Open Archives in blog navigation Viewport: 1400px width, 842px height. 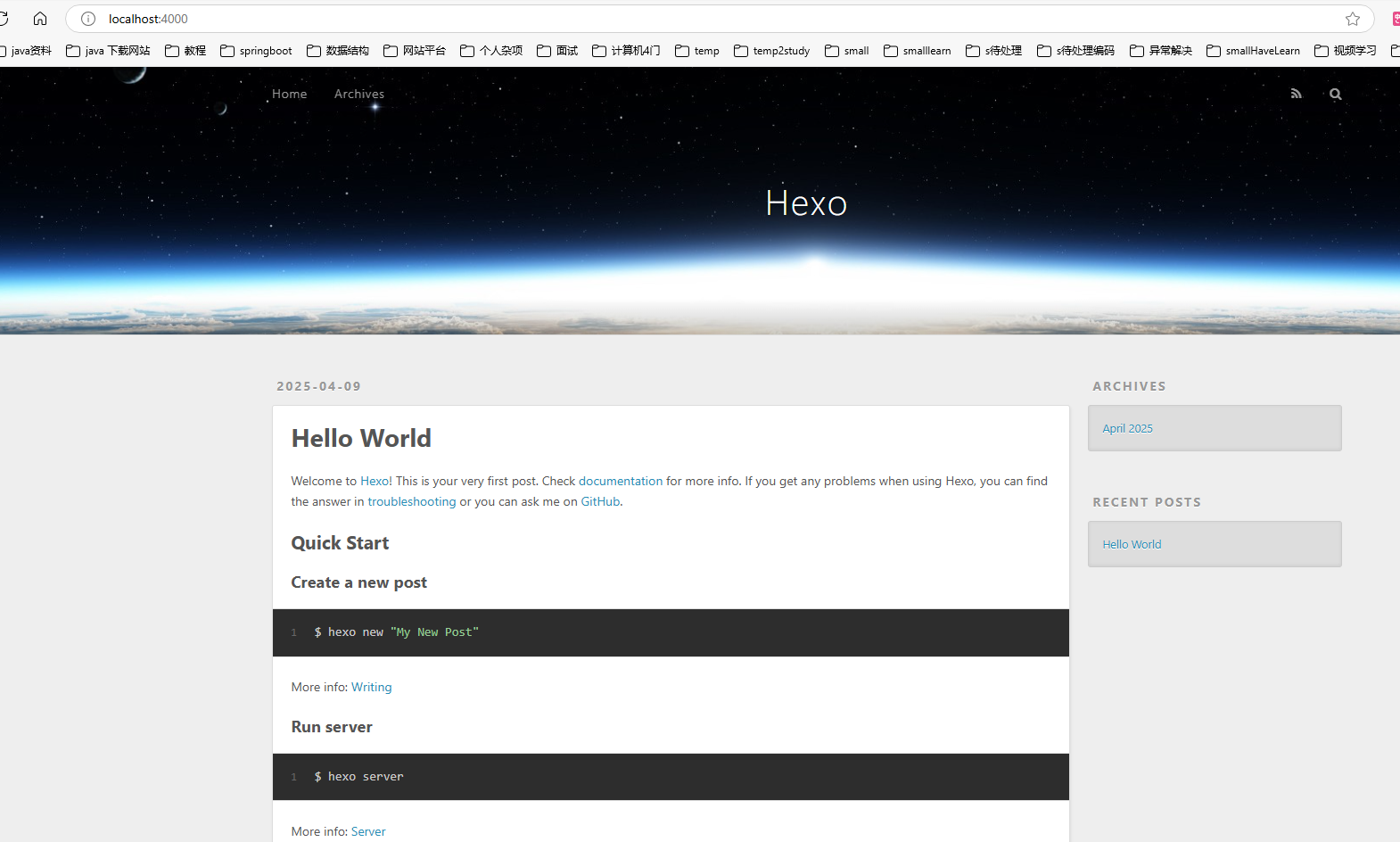pyautogui.click(x=359, y=94)
